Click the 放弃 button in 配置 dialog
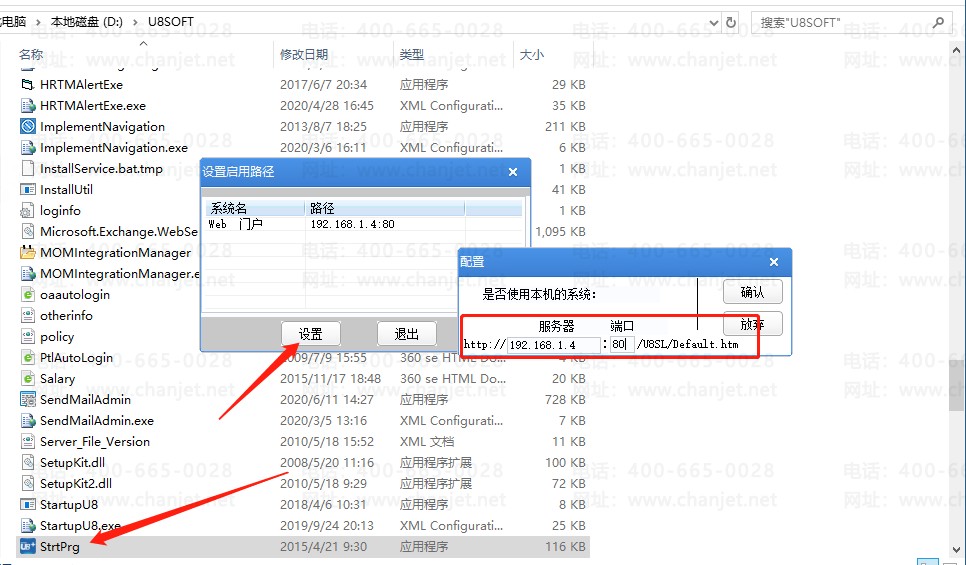Viewport: 966px width, 565px height. (752, 323)
